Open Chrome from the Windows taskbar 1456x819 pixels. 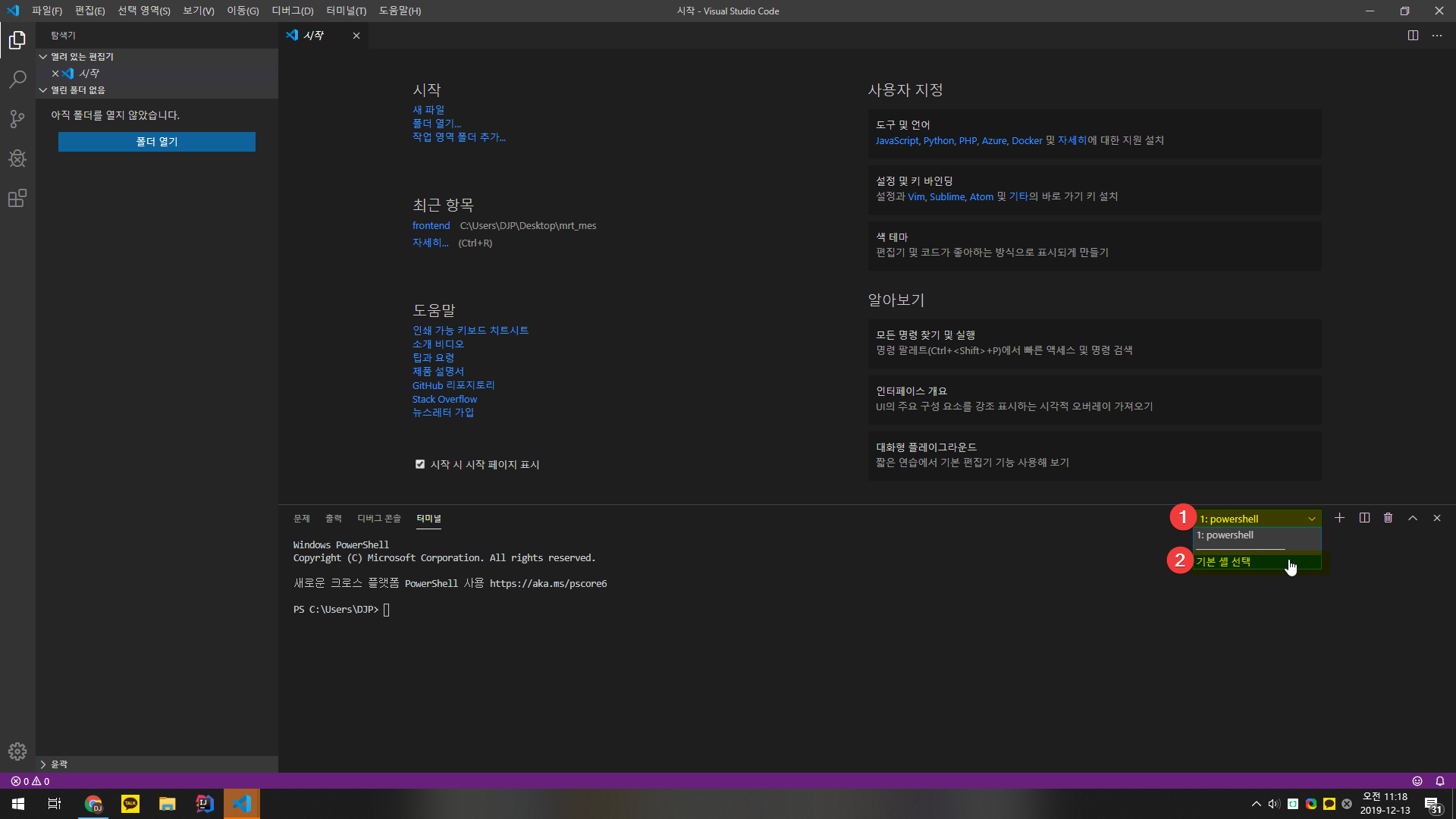[x=93, y=804]
